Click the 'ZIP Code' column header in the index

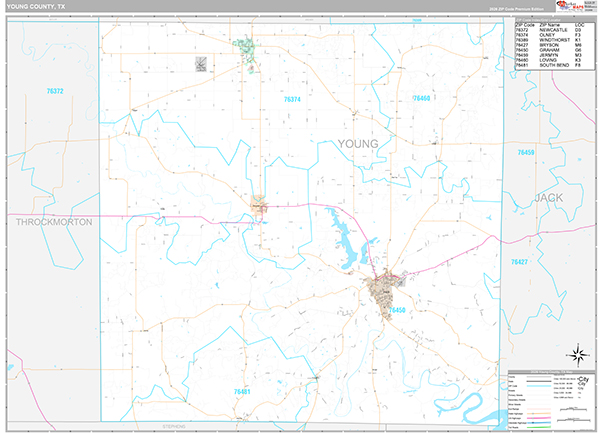[525, 25]
